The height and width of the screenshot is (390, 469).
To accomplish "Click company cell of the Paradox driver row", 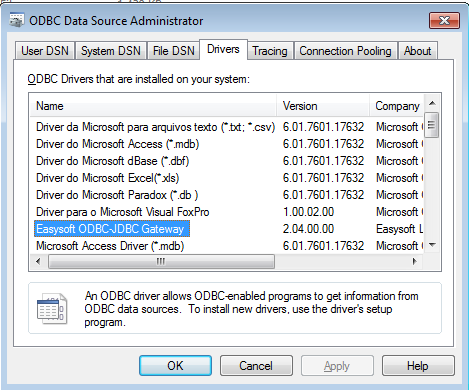I will (399, 195).
